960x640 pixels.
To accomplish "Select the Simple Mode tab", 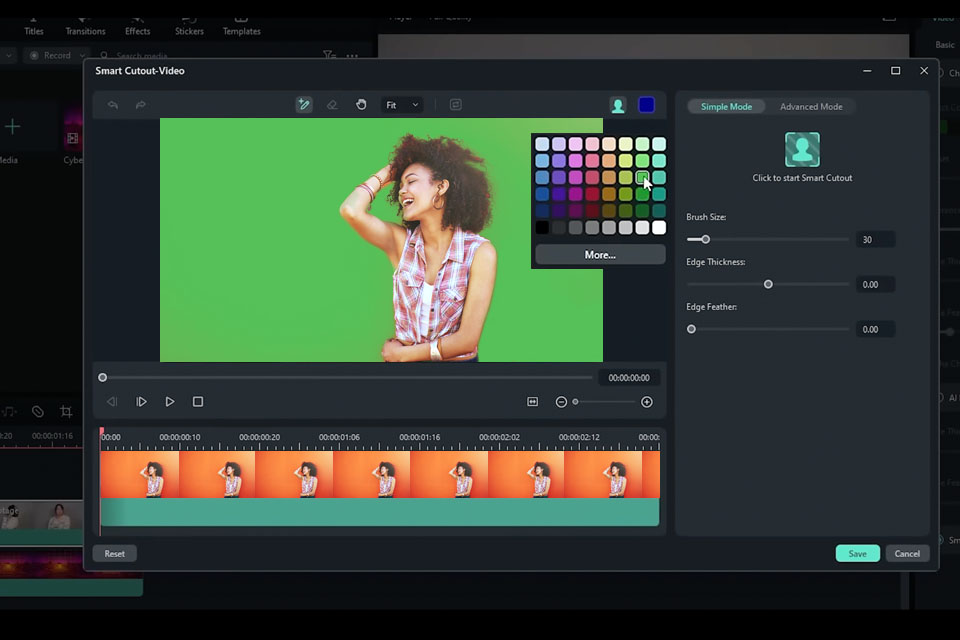I will pos(726,107).
